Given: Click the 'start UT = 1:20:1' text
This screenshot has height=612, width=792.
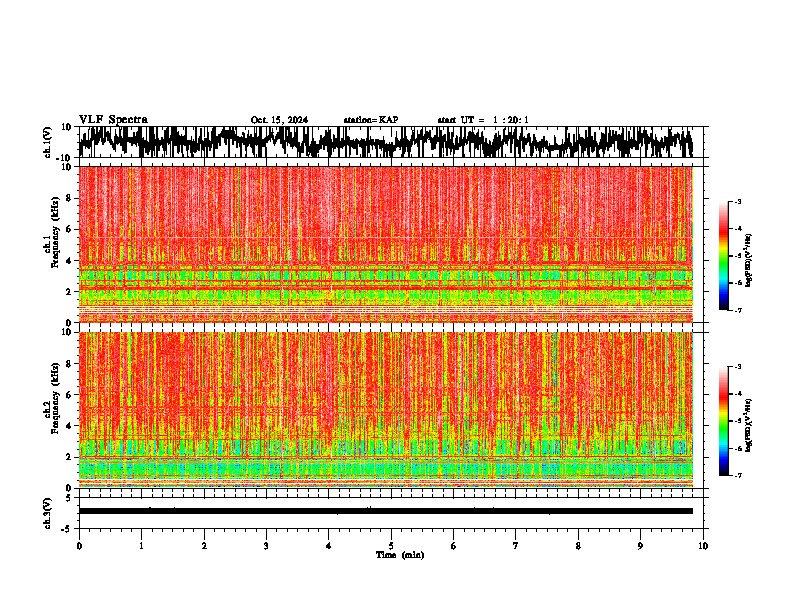Looking at the screenshot, I should (483, 120).
